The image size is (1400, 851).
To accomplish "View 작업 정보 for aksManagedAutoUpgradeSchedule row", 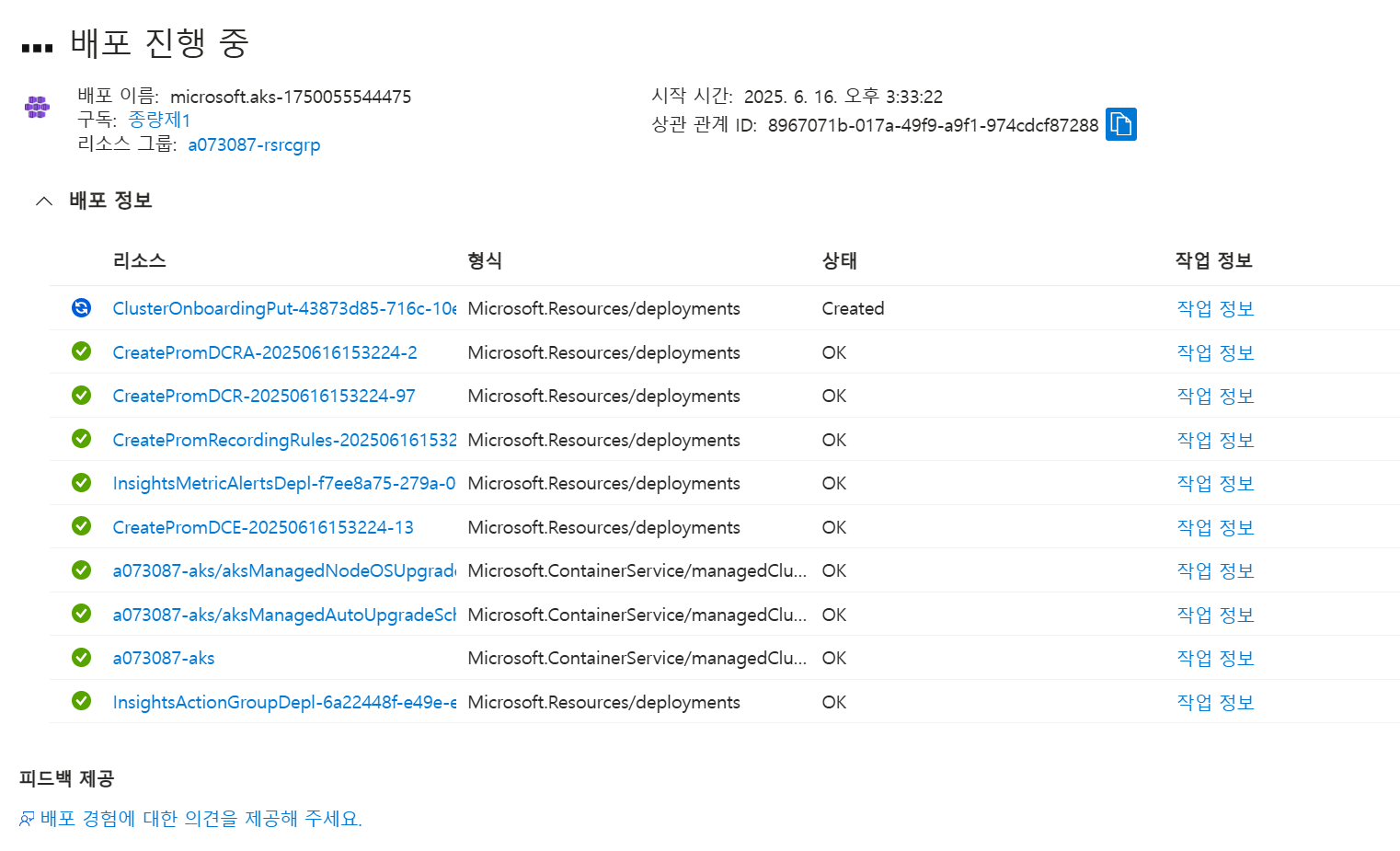I will pos(1215,615).
